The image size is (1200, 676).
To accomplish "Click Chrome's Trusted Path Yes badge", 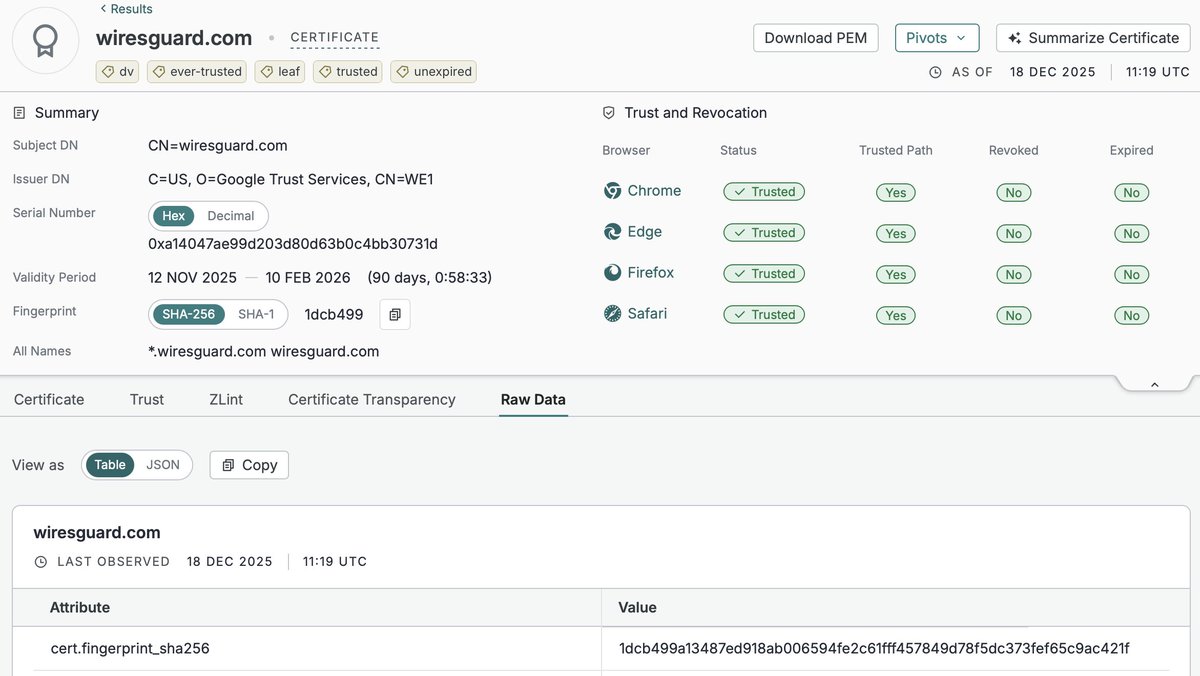I will click(896, 193).
